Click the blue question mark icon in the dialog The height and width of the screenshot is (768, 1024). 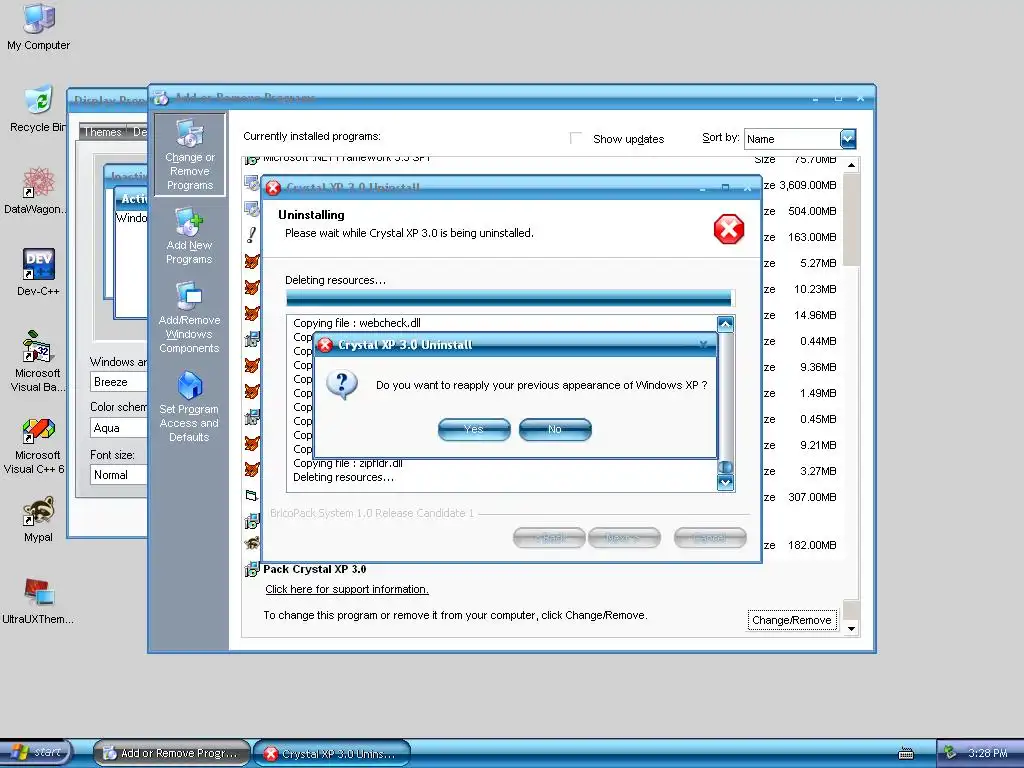[x=342, y=385]
